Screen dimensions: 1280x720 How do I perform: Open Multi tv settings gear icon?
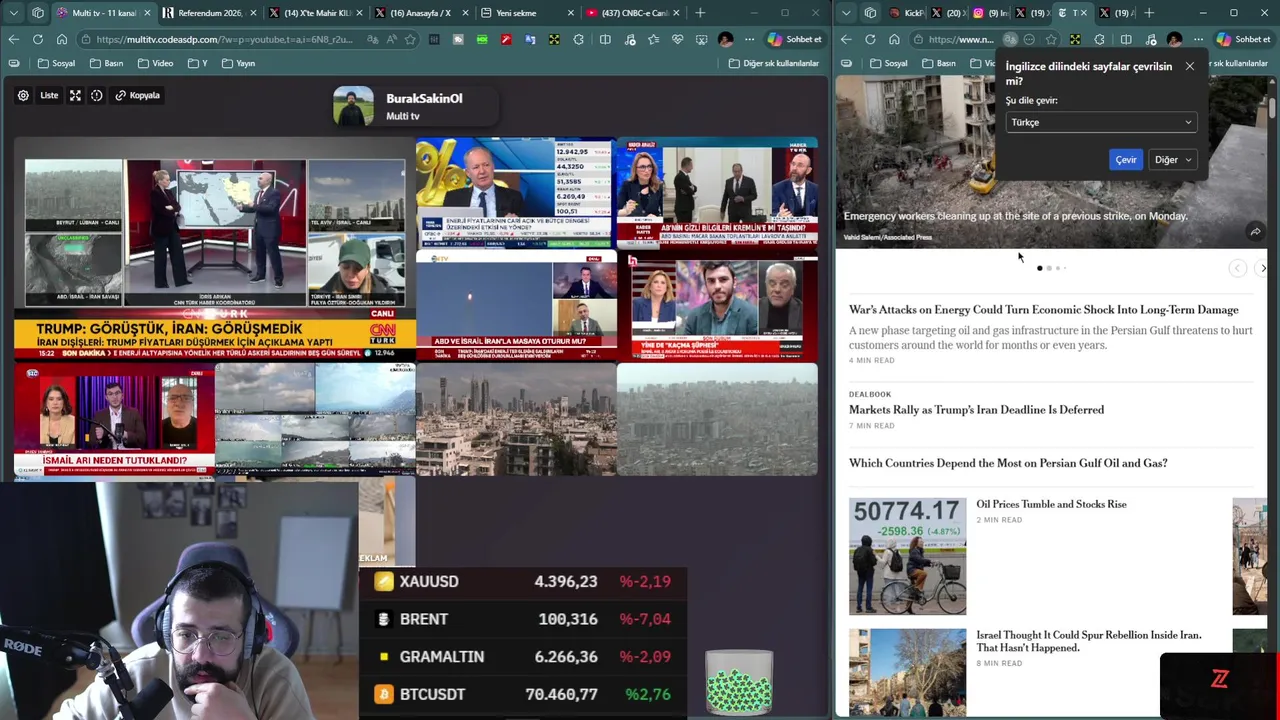(23, 95)
